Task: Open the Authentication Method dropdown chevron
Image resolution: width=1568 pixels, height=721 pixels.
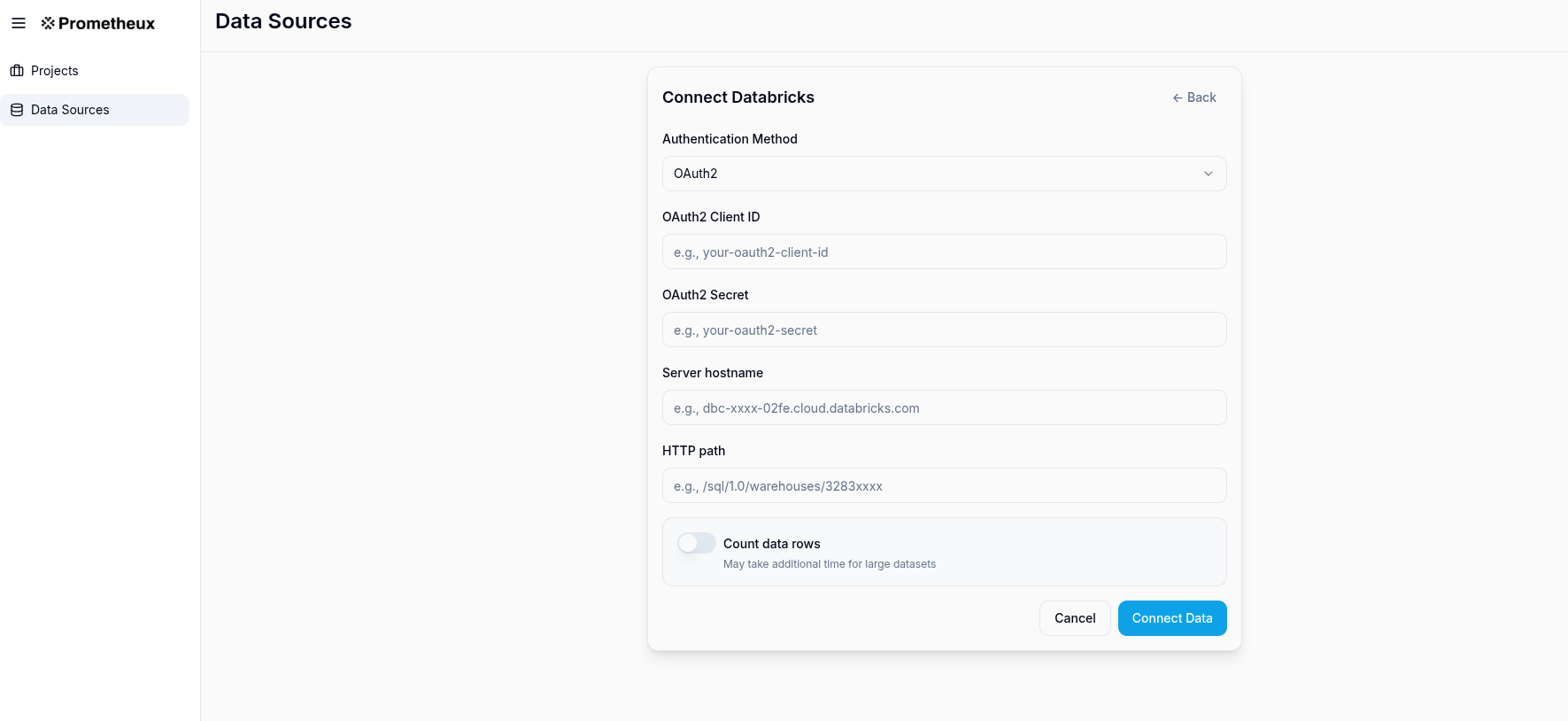Action: pyautogui.click(x=1208, y=174)
